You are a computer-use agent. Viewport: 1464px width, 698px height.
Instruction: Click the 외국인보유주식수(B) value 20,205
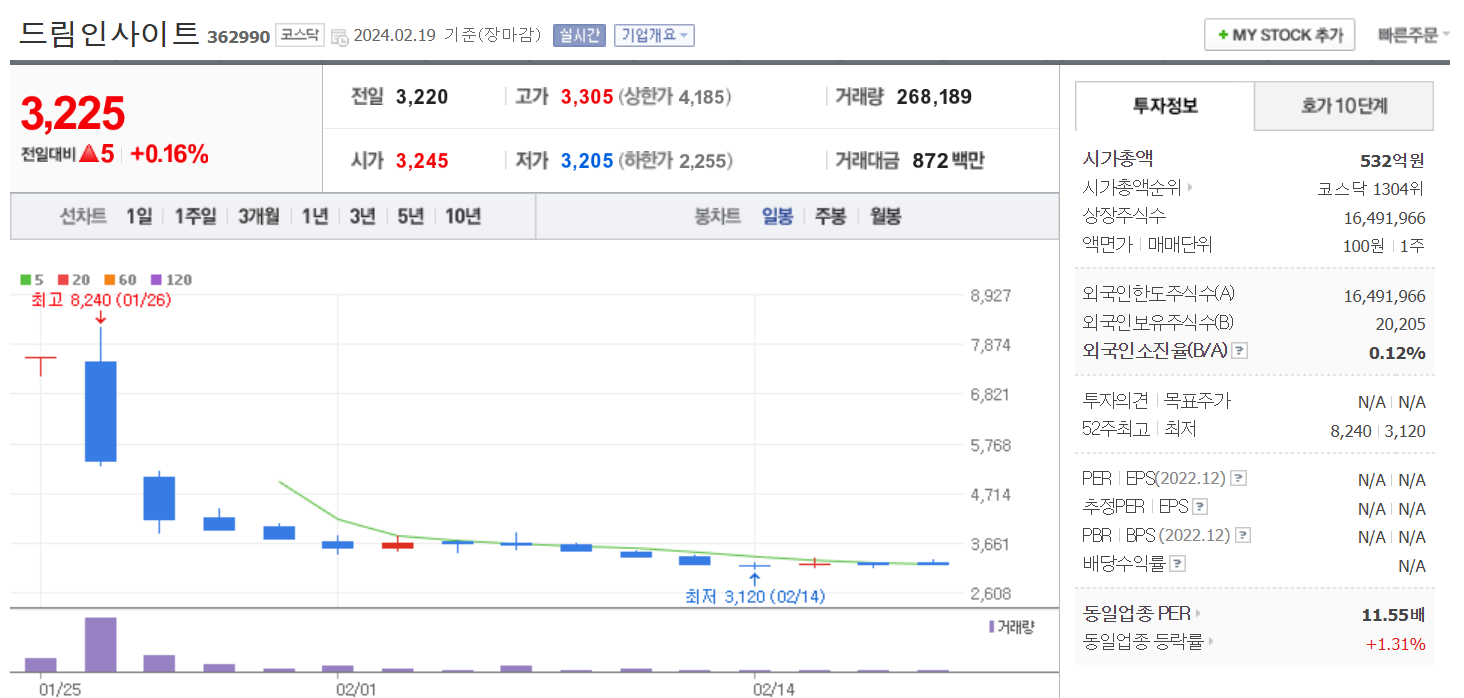[x=1401, y=324]
